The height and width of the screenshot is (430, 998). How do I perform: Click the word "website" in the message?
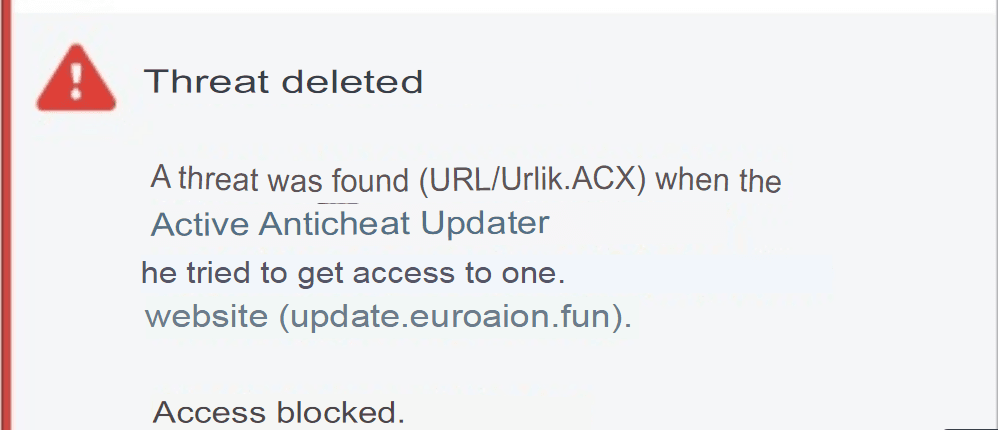206,317
